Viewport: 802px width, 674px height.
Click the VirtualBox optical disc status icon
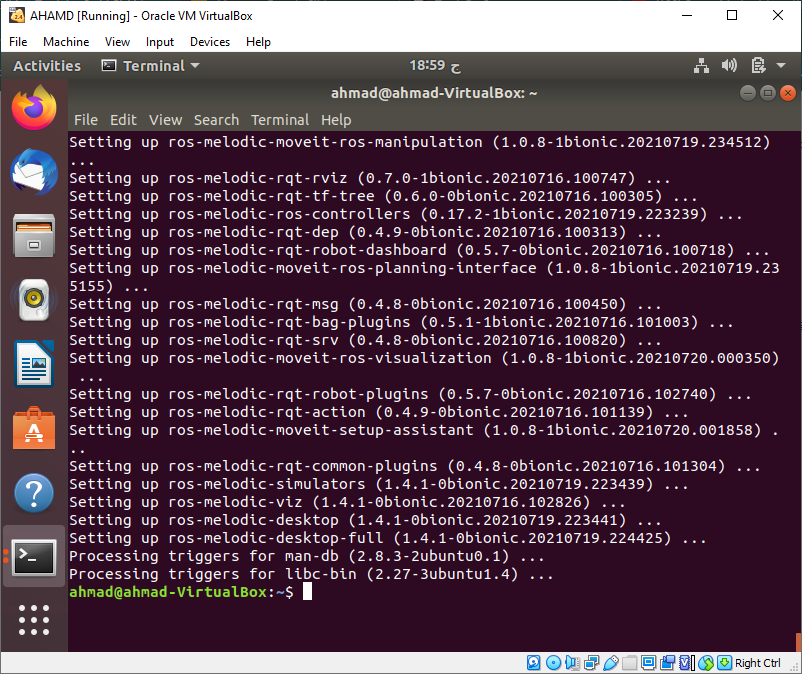553,663
